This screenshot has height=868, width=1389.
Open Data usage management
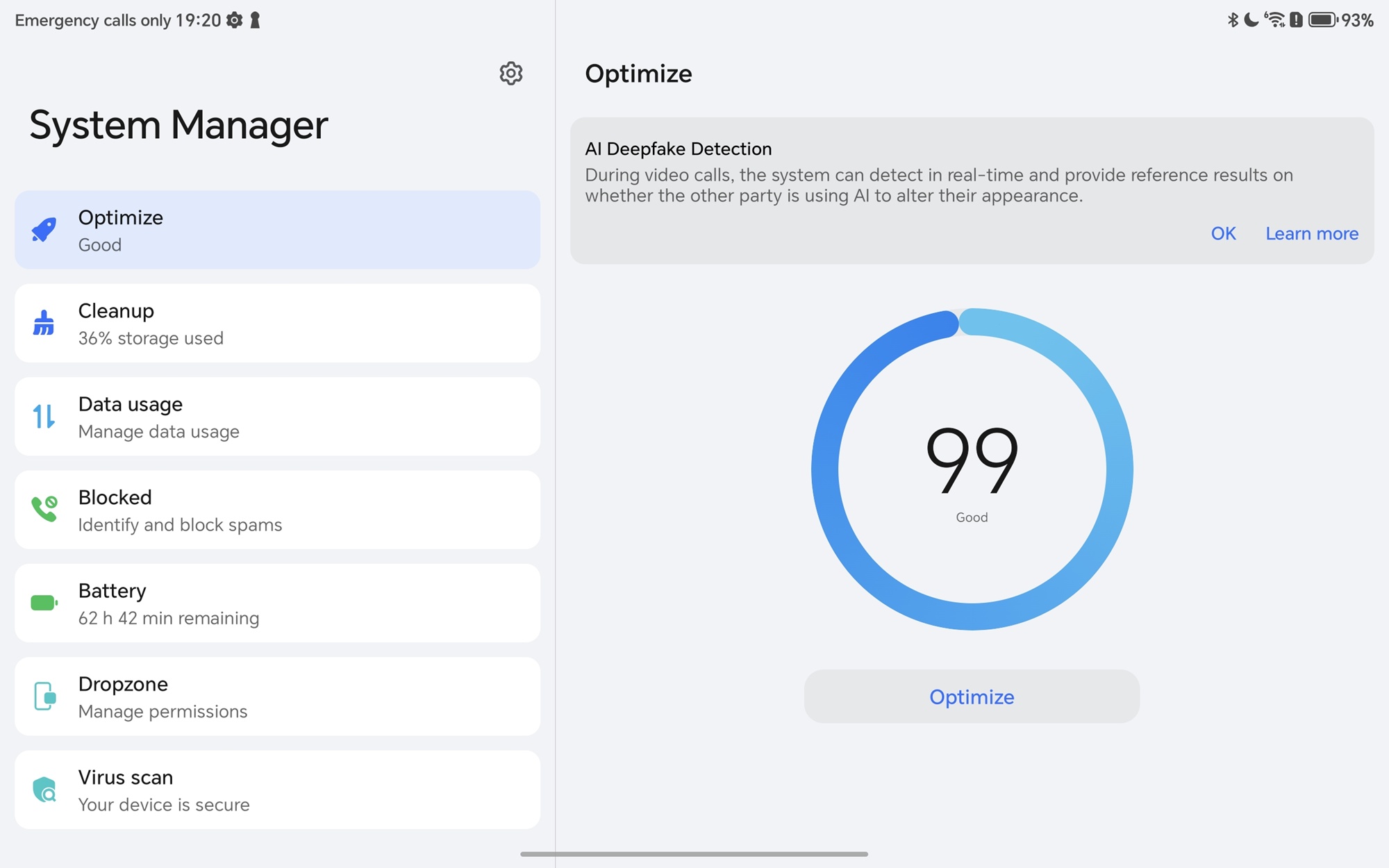[x=278, y=417]
